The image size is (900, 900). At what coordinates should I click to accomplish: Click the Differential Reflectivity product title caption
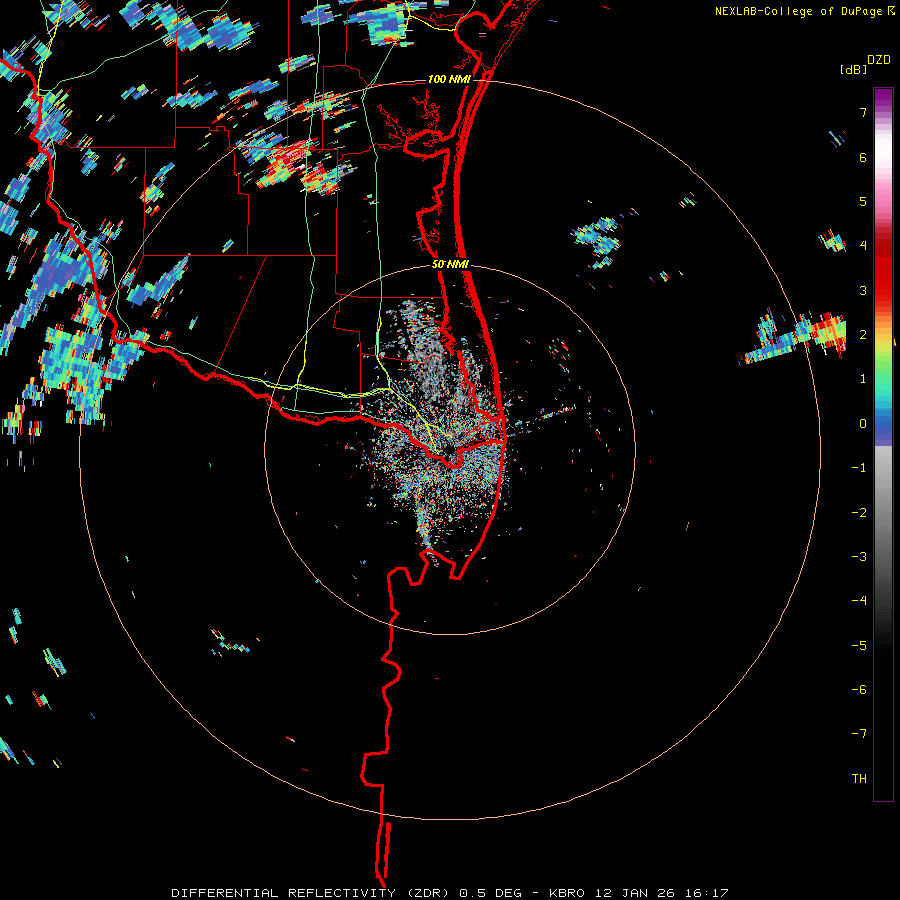[x=450, y=893]
